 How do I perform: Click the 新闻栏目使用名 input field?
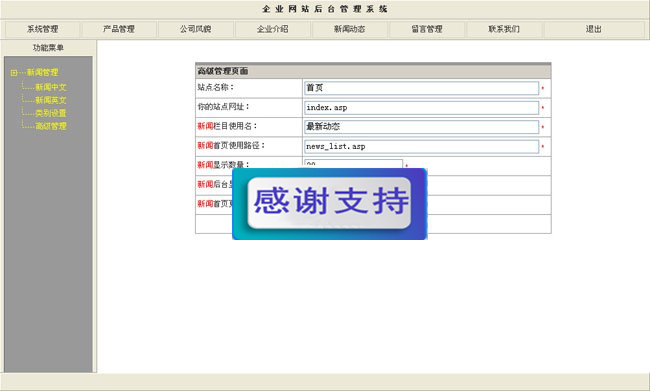tap(421, 127)
